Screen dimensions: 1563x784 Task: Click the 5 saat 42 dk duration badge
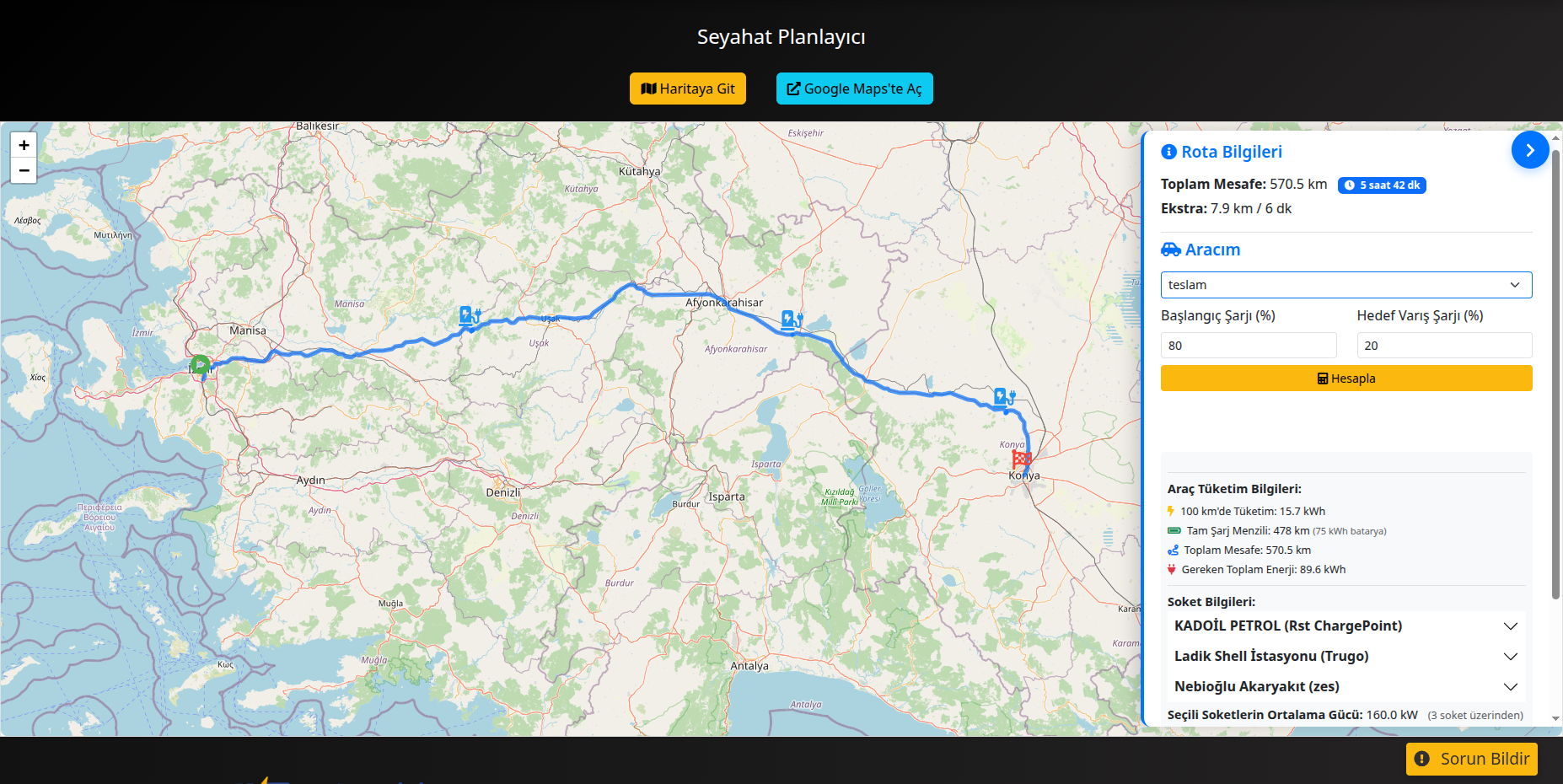(x=1381, y=185)
